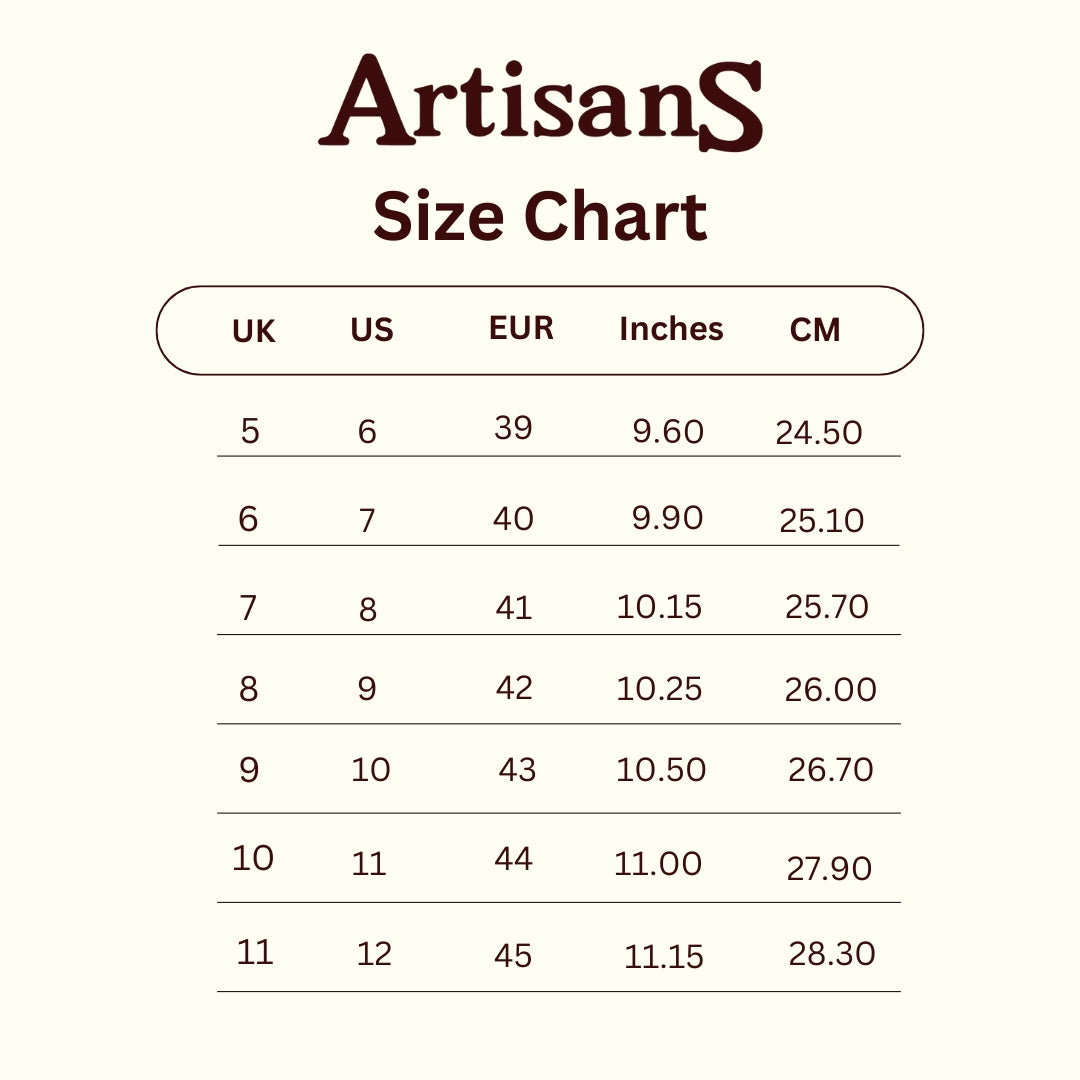Click the 25.10 CM measurement
This screenshot has width=1080, height=1080.
[821, 521]
